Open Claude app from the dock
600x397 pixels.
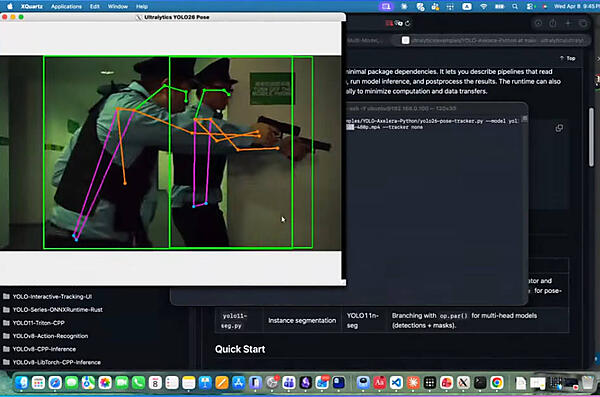point(413,382)
